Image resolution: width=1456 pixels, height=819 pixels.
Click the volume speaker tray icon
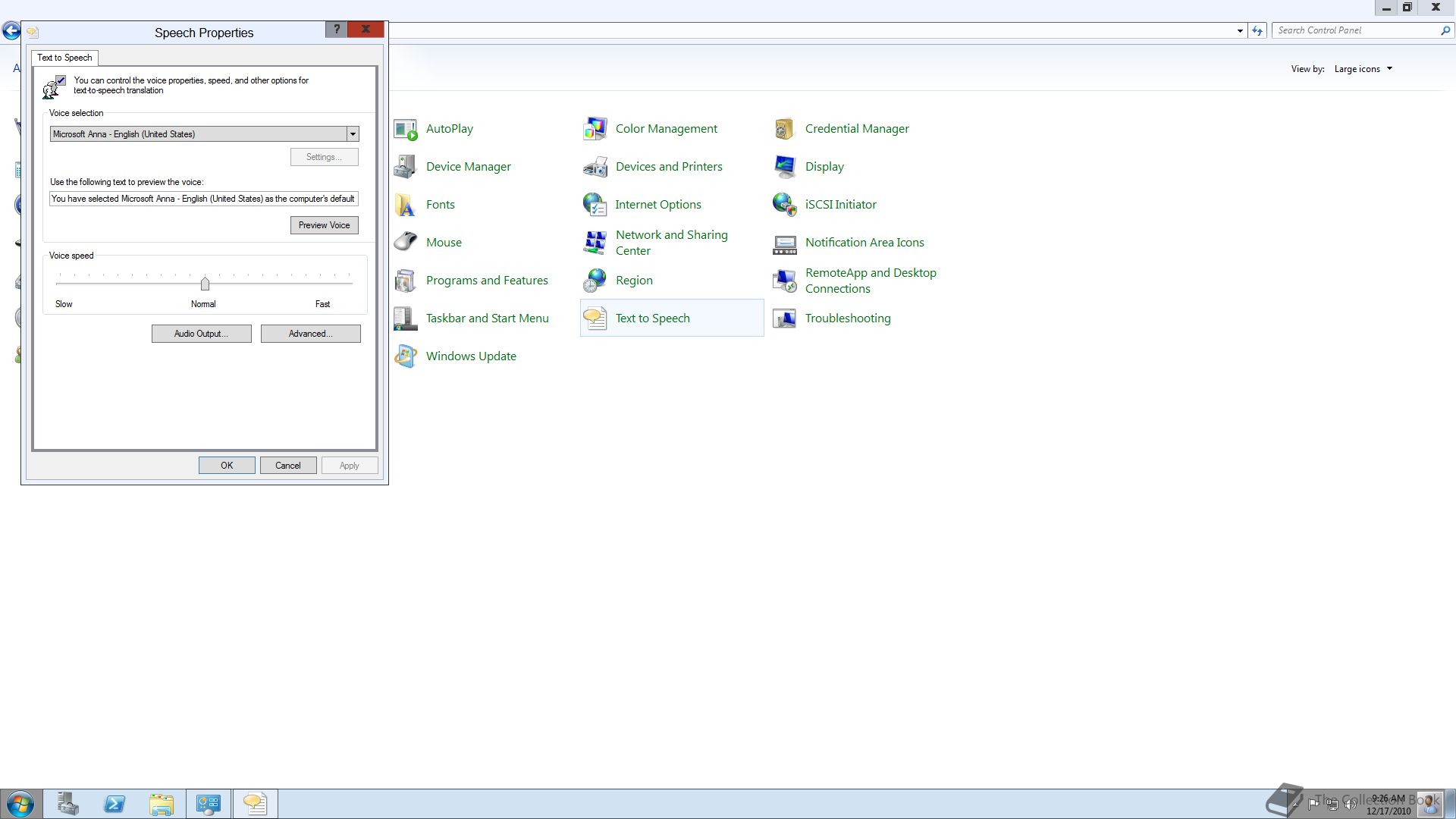click(1350, 805)
